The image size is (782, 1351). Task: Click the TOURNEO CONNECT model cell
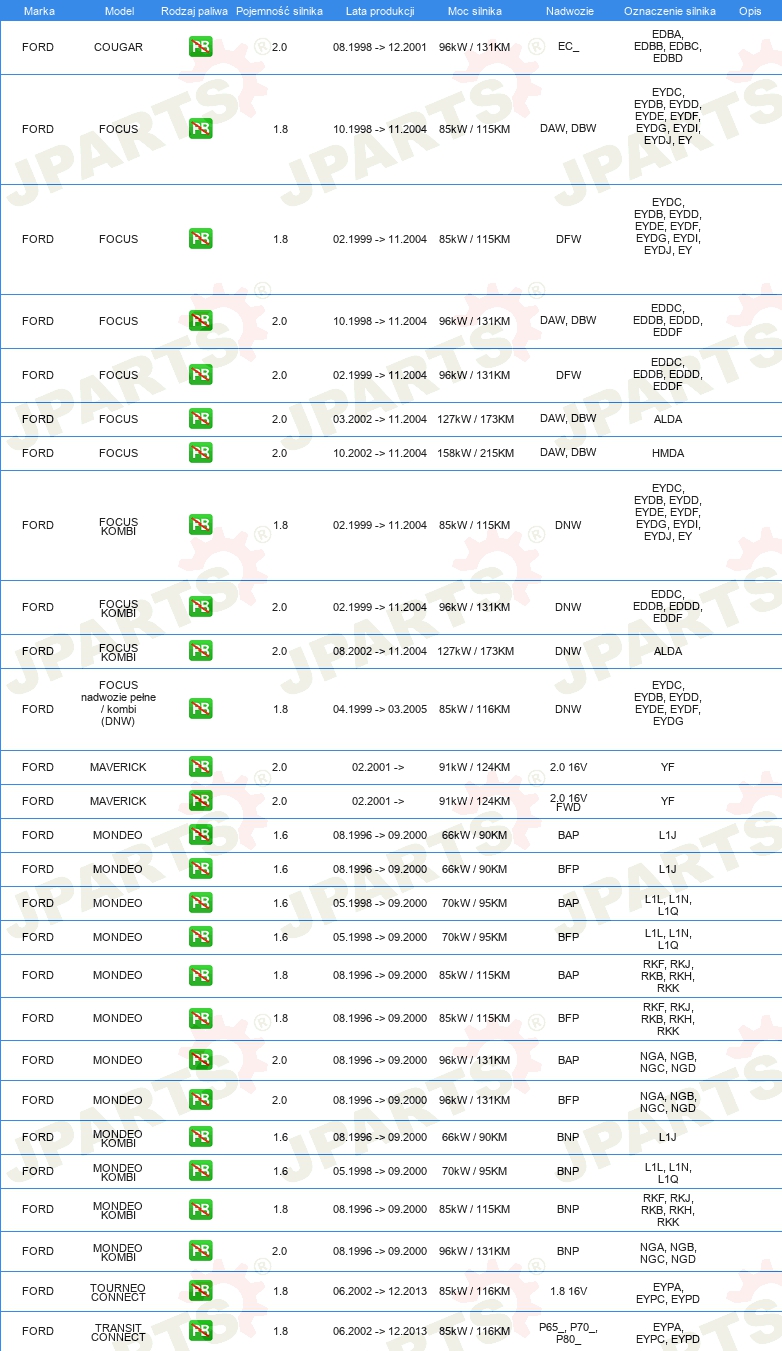click(118, 1292)
